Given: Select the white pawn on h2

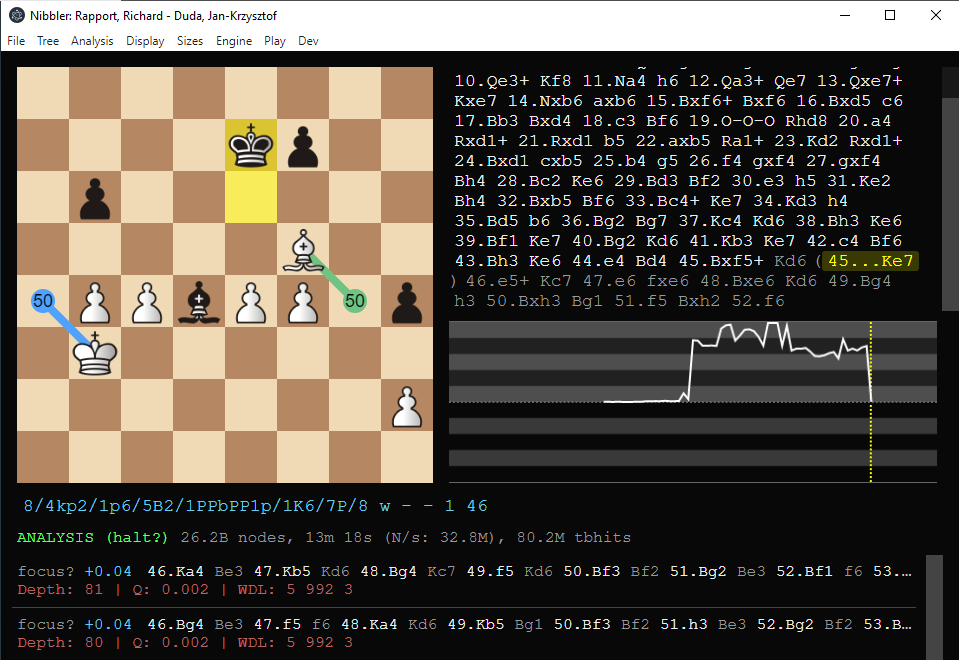Looking at the screenshot, I should [x=407, y=406].
